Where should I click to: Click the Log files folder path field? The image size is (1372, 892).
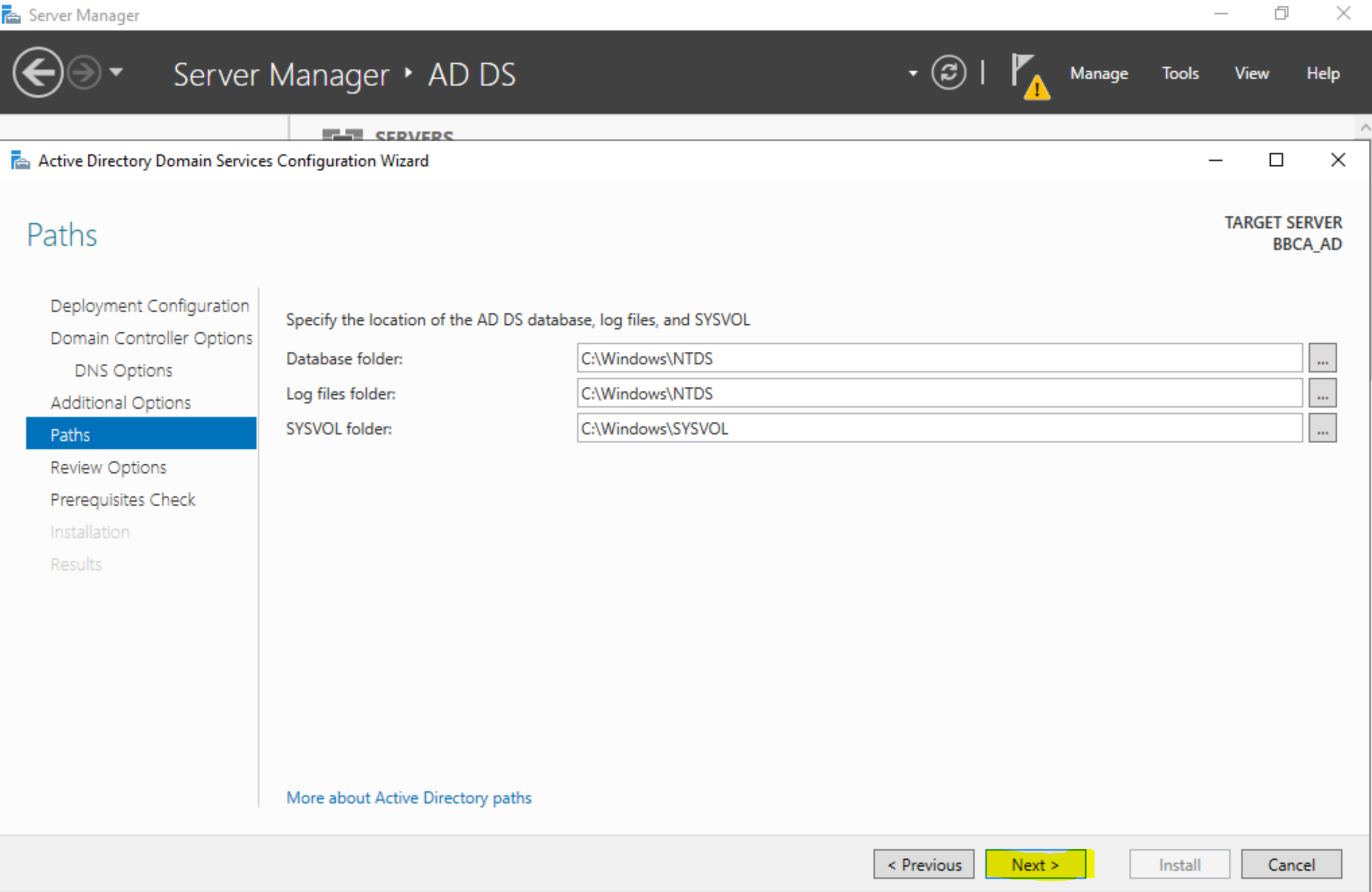(x=940, y=394)
